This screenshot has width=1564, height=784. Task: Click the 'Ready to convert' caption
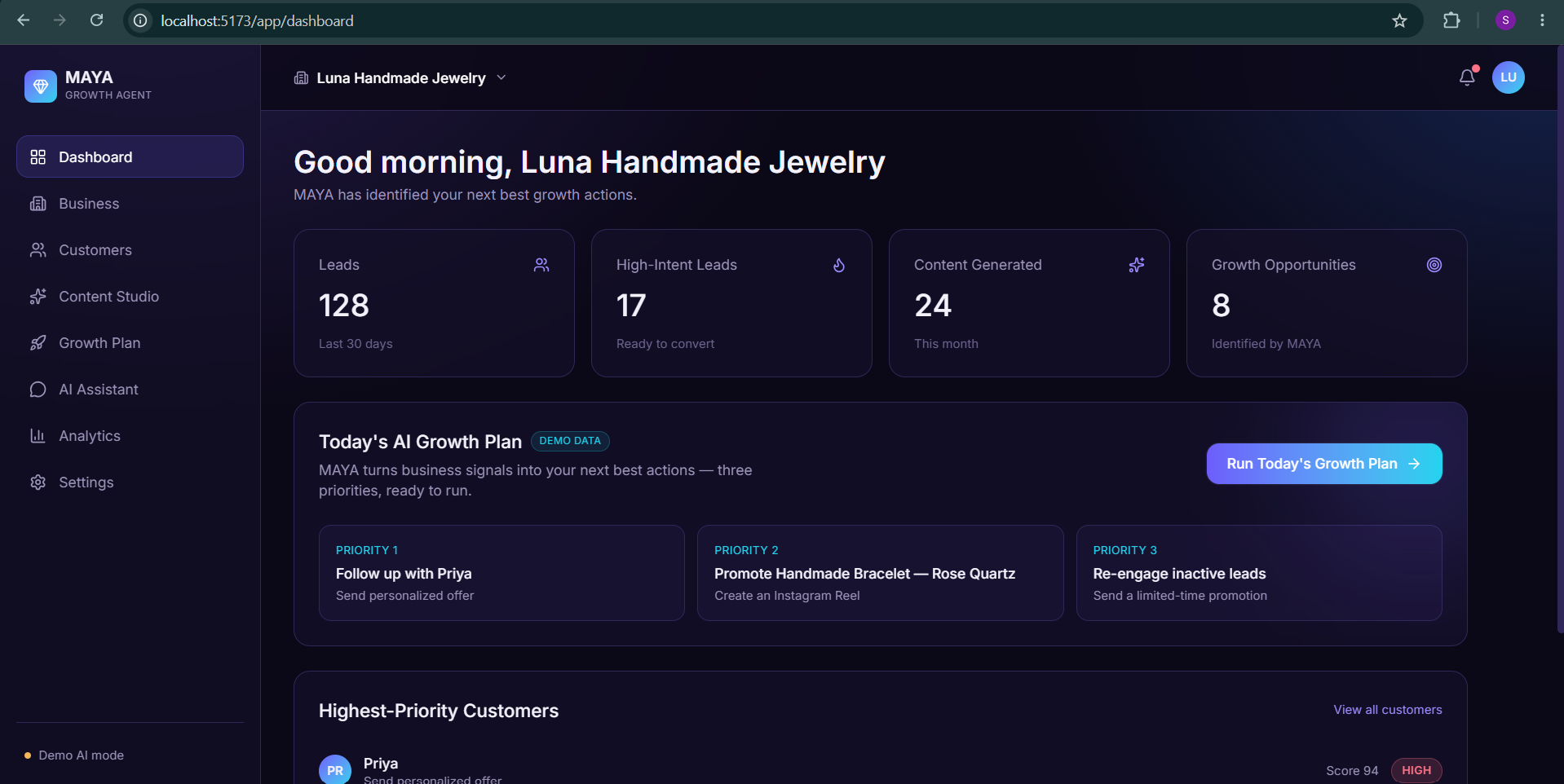665,344
